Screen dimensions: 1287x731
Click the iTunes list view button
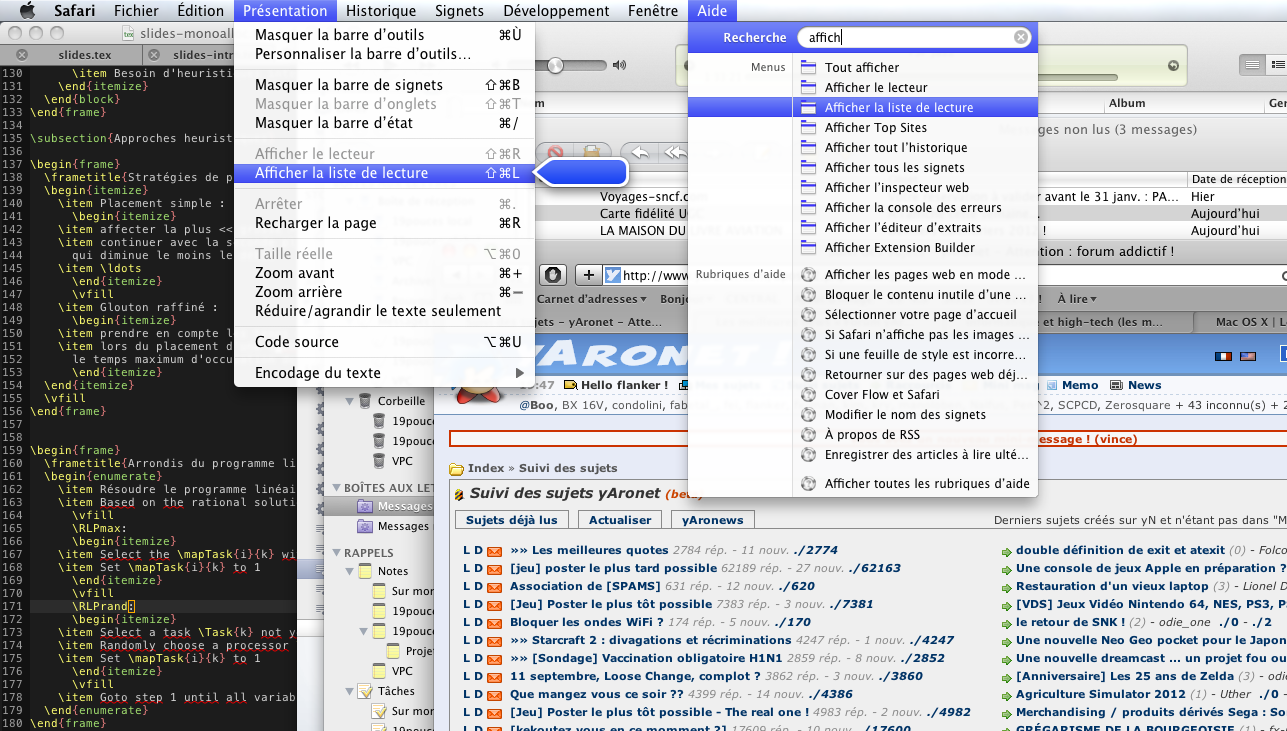pyautogui.click(x=1252, y=65)
